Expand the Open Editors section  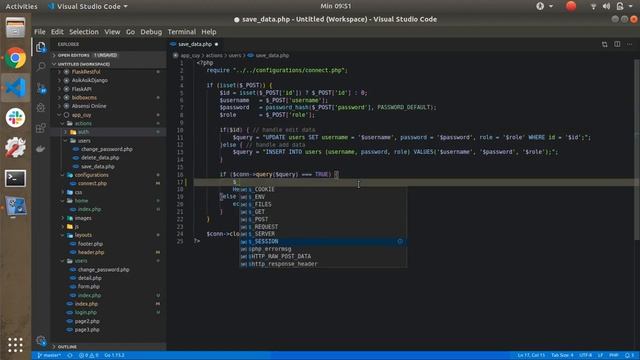pyautogui.click(x=108, y=55)
